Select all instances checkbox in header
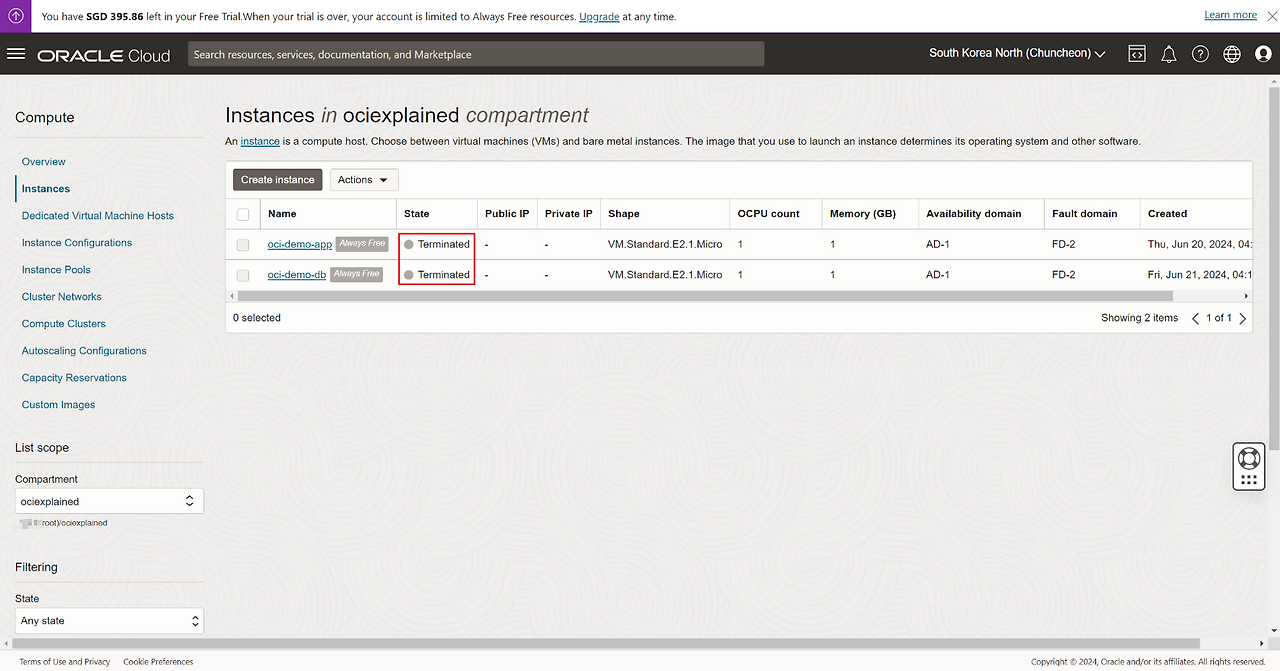Screen dimensions: 1280x671 point(243,214)
